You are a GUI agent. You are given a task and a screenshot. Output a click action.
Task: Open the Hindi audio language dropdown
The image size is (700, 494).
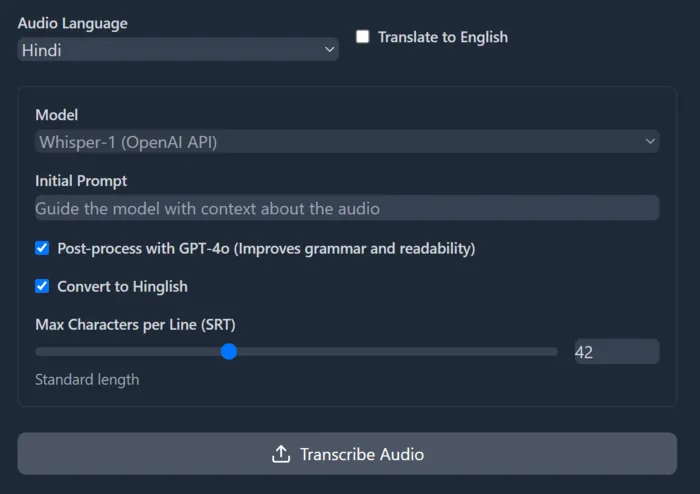coord(178,50)
